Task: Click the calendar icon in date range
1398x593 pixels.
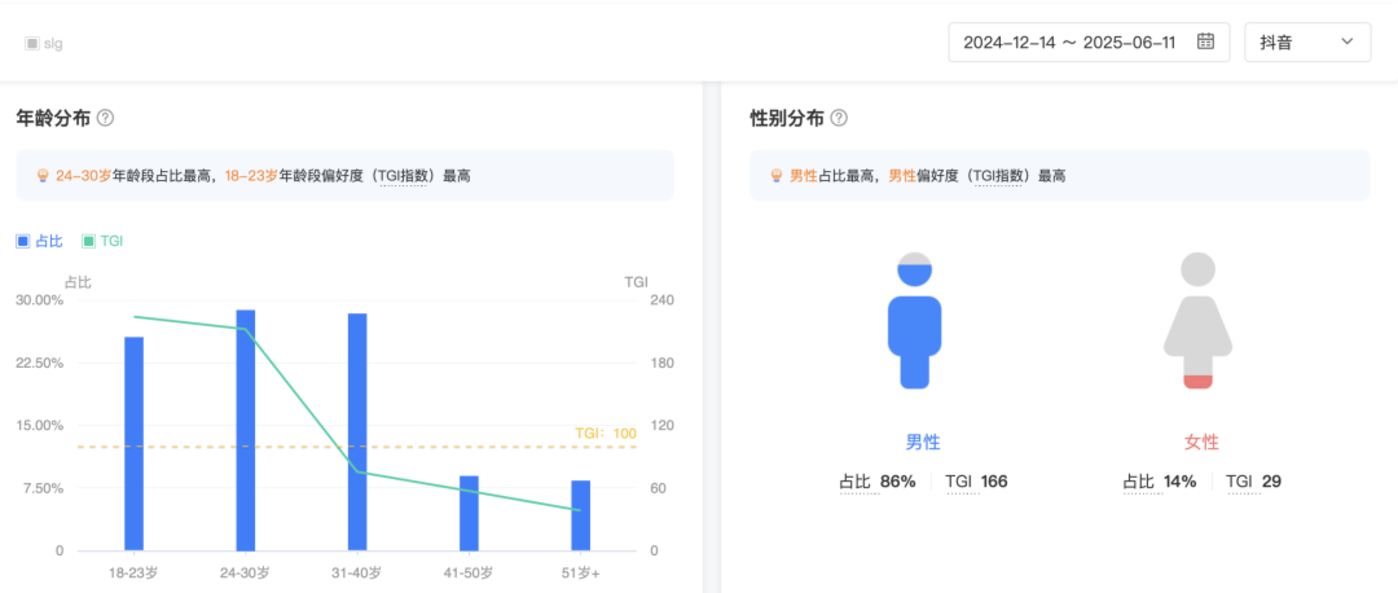Action: pos(1206,42)
